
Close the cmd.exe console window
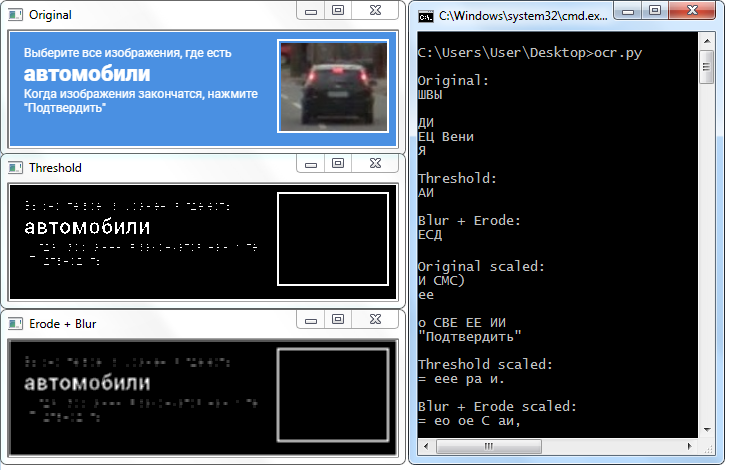click(x=692, y=11)
